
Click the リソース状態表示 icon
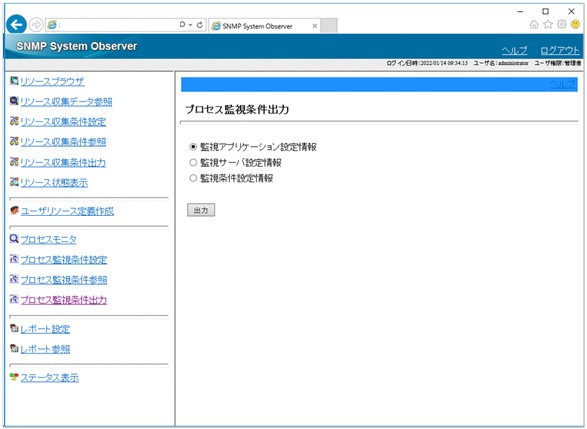[x=14, y=182]
